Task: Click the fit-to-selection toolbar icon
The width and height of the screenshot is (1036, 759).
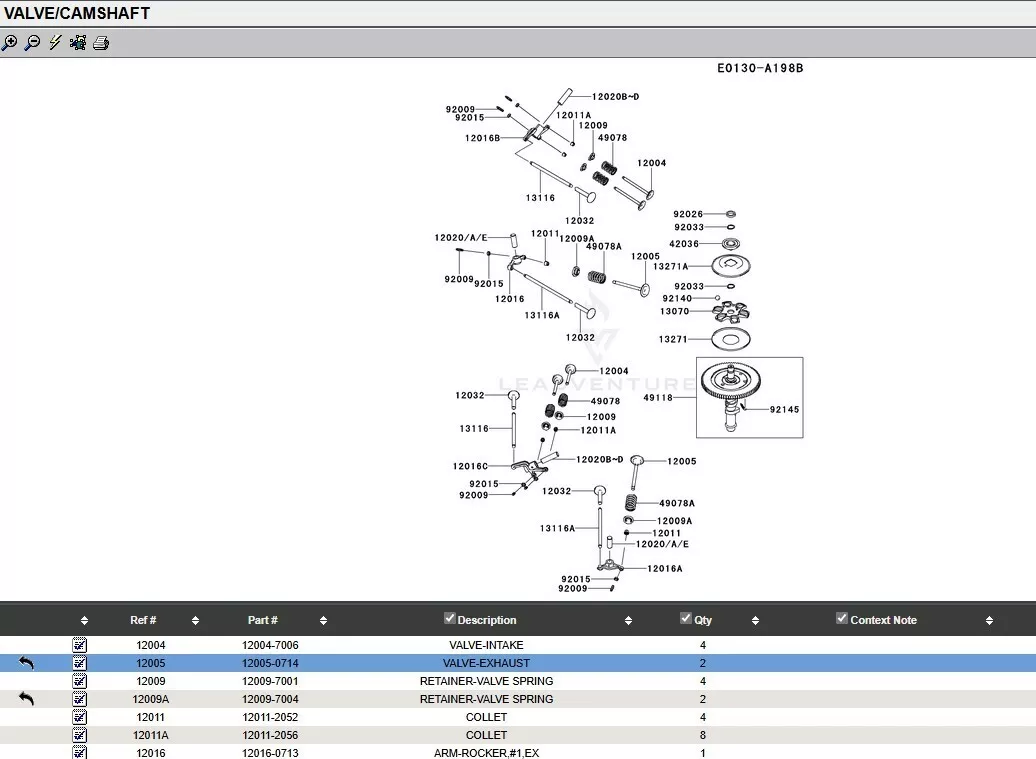Action: [78, 43]
